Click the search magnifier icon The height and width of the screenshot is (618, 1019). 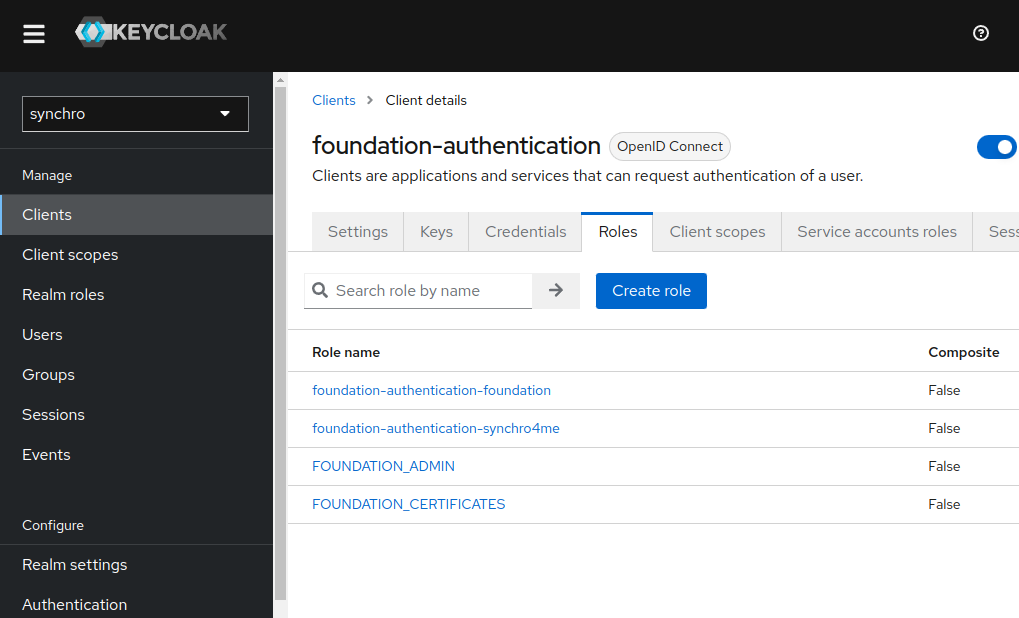point(320,290)
